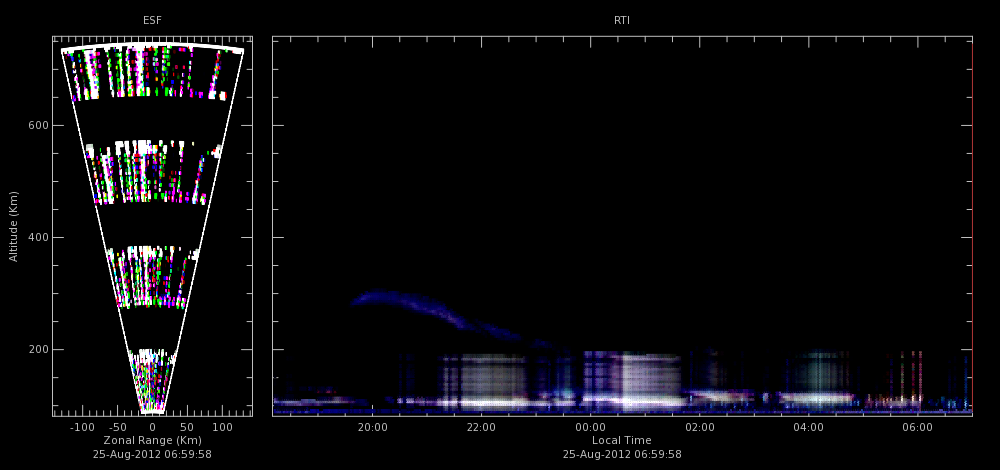This screenshot has width=1000, height=470.
Task: Click the Altitude (Km) axis label
Action: click(13, 226)
